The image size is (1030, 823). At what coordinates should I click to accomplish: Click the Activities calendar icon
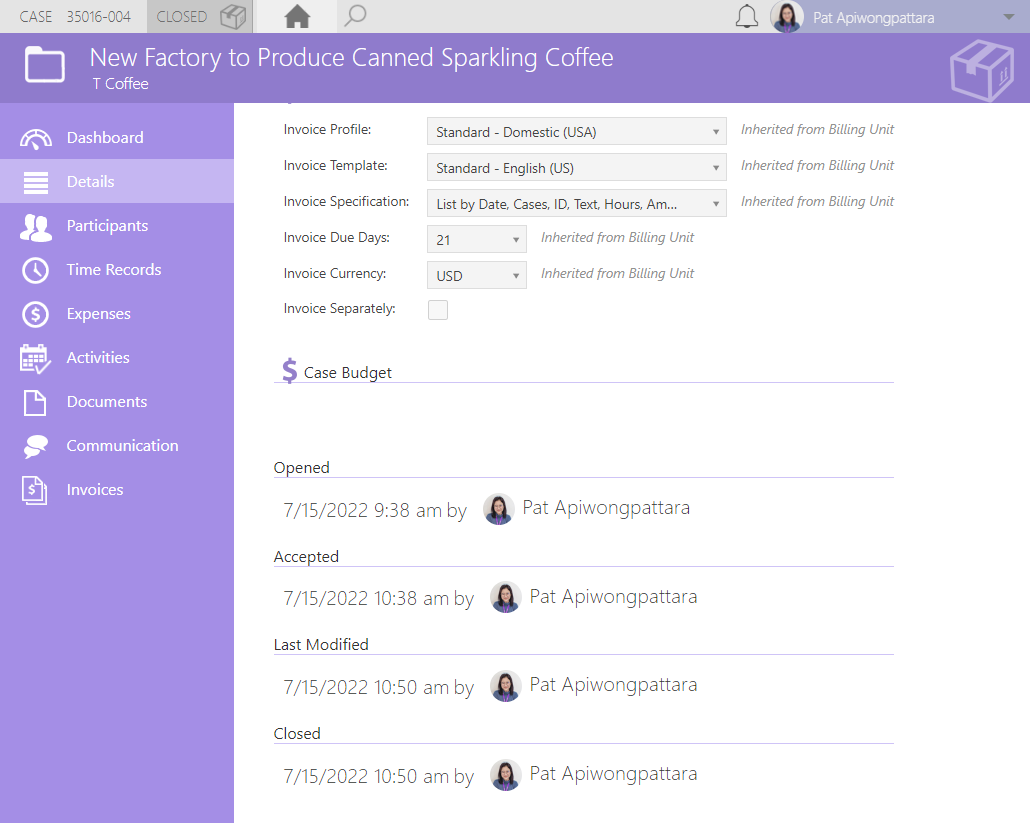(35, 358)
